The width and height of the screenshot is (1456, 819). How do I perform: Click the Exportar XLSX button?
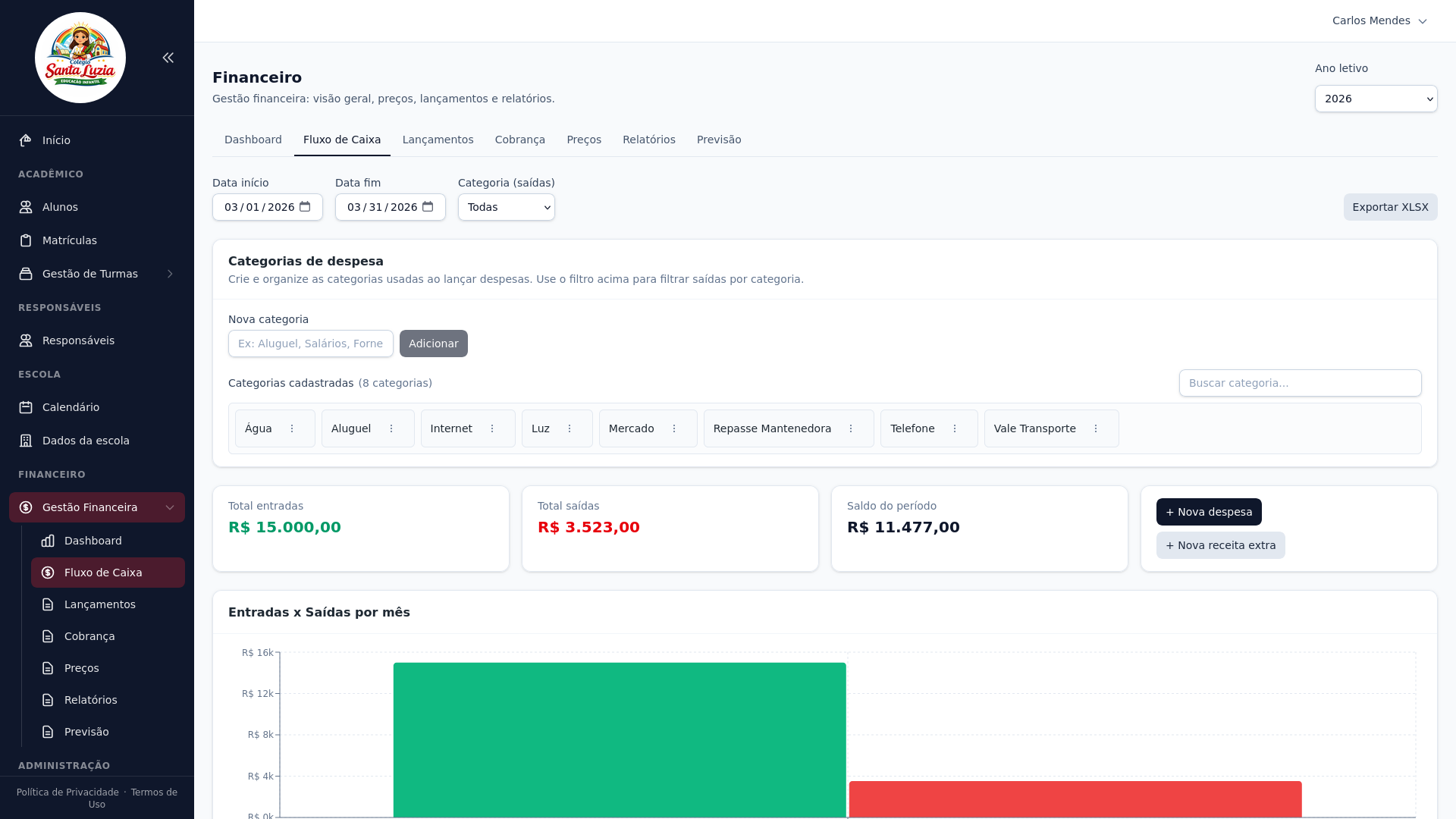click(1390, 207)
